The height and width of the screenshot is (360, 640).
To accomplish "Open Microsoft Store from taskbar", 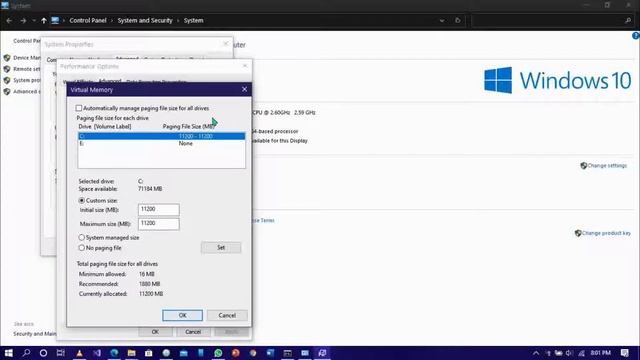I will point(149,353).
